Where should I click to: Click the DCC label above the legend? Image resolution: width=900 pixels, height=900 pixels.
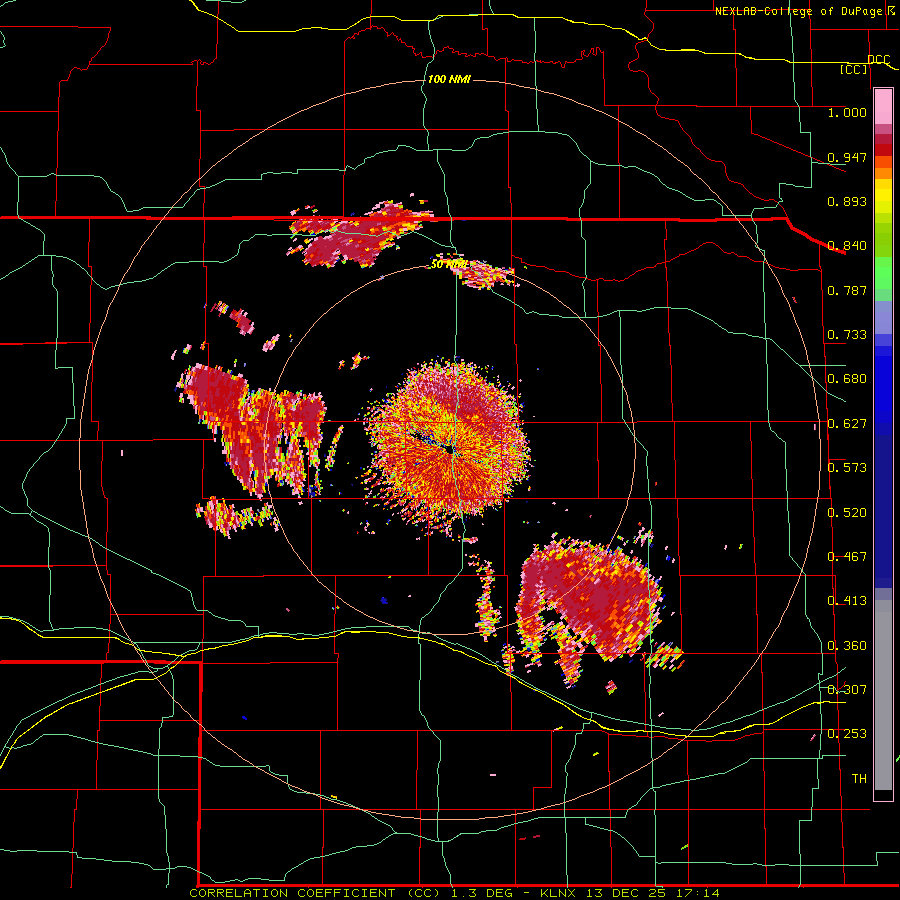[x=878, y=60]
